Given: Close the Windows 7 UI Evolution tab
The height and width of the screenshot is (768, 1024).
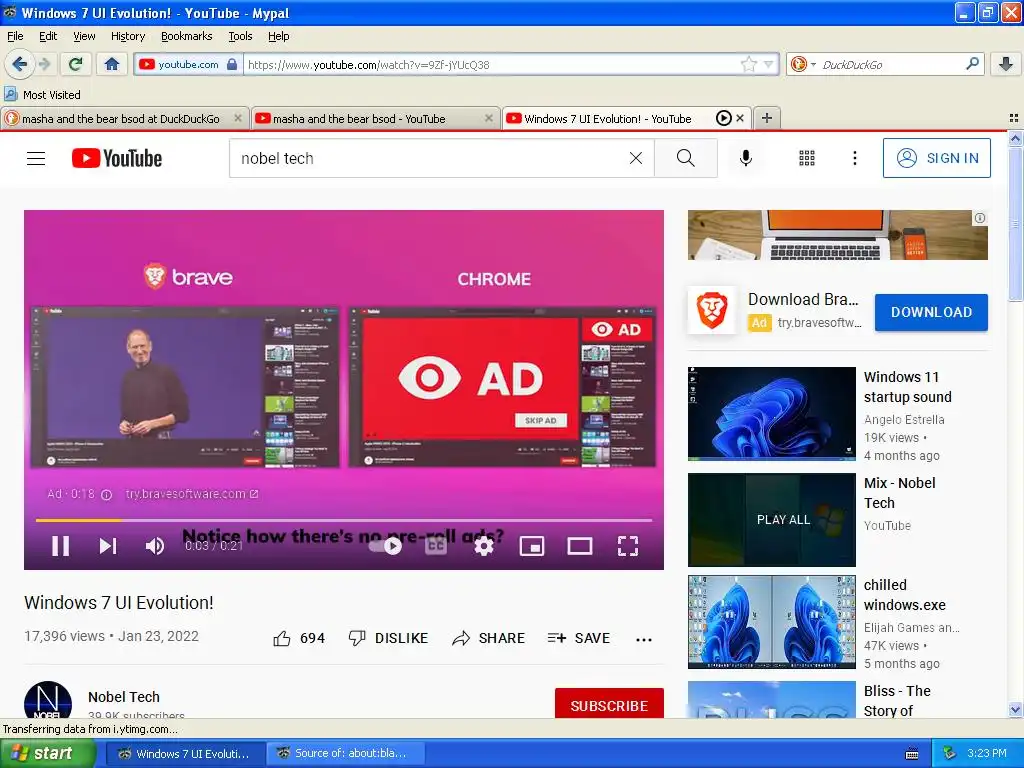Looking at the screenshot, I should (740, 118).
